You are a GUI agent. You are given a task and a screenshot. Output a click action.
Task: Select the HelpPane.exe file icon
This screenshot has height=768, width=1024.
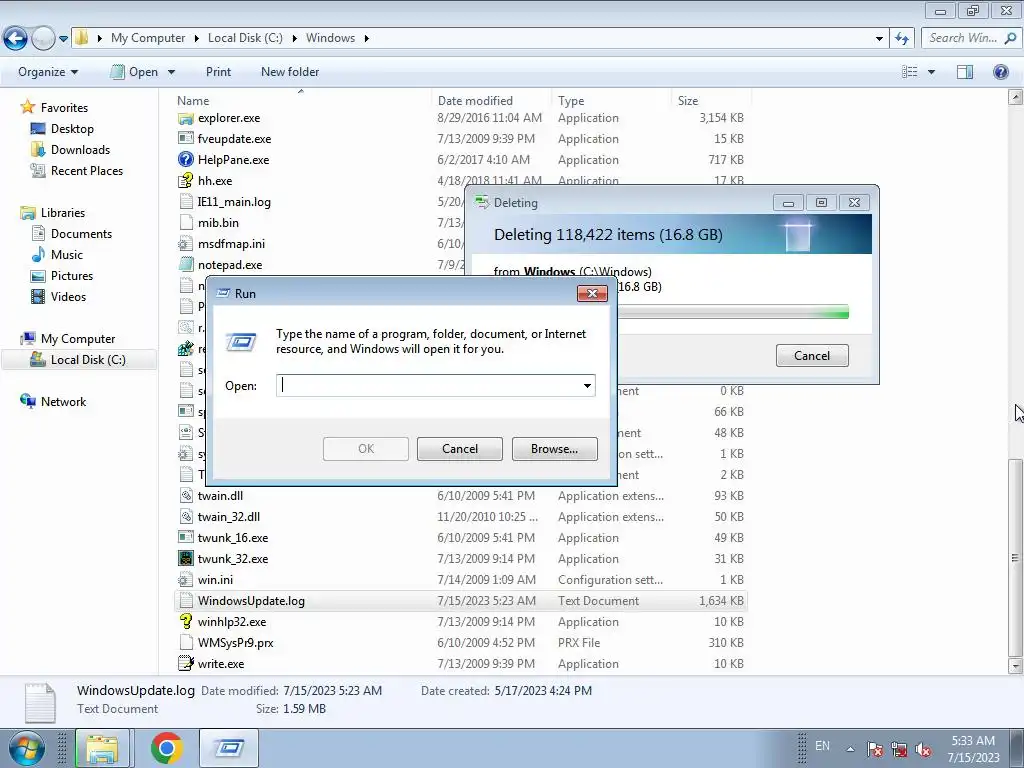(185, 160)
